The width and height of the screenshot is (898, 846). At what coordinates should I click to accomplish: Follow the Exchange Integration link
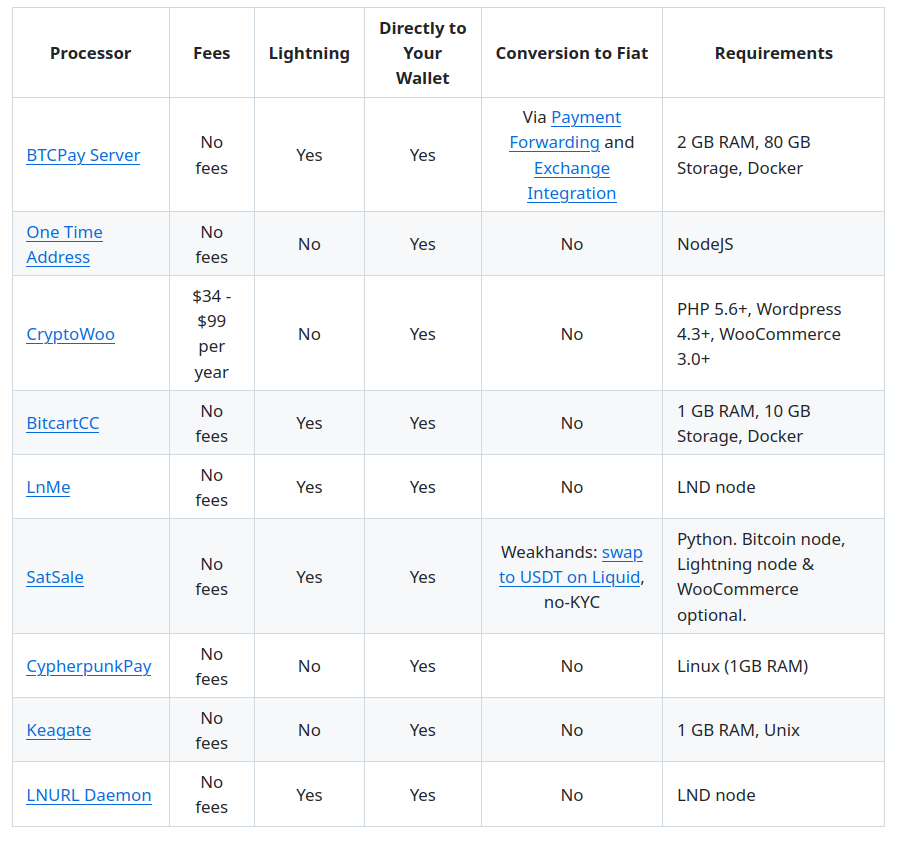(x=572, y=181)
